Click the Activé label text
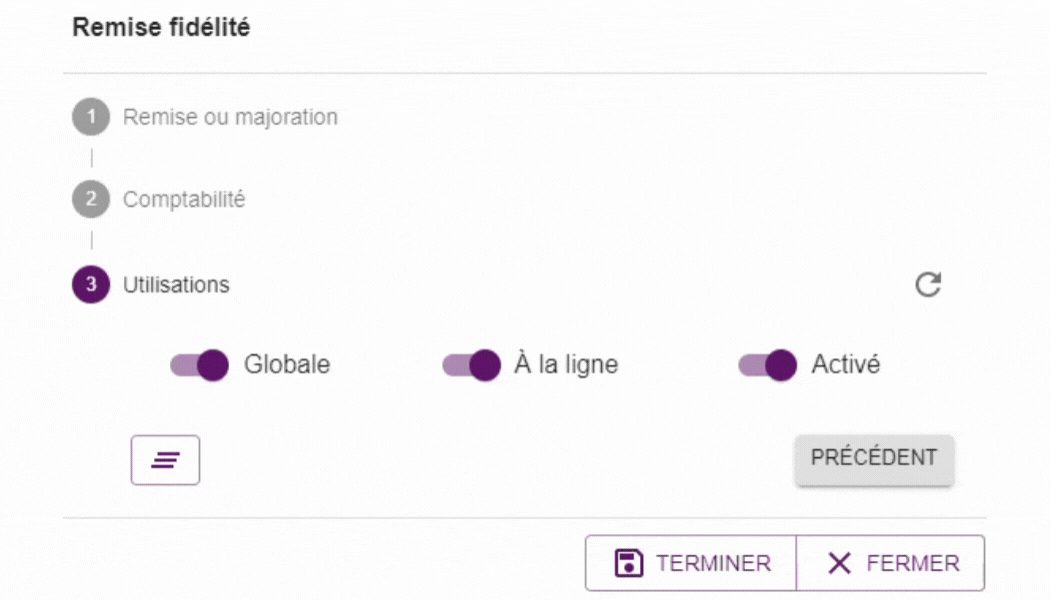Screen dimensions: 1050x600 [846, 365]
